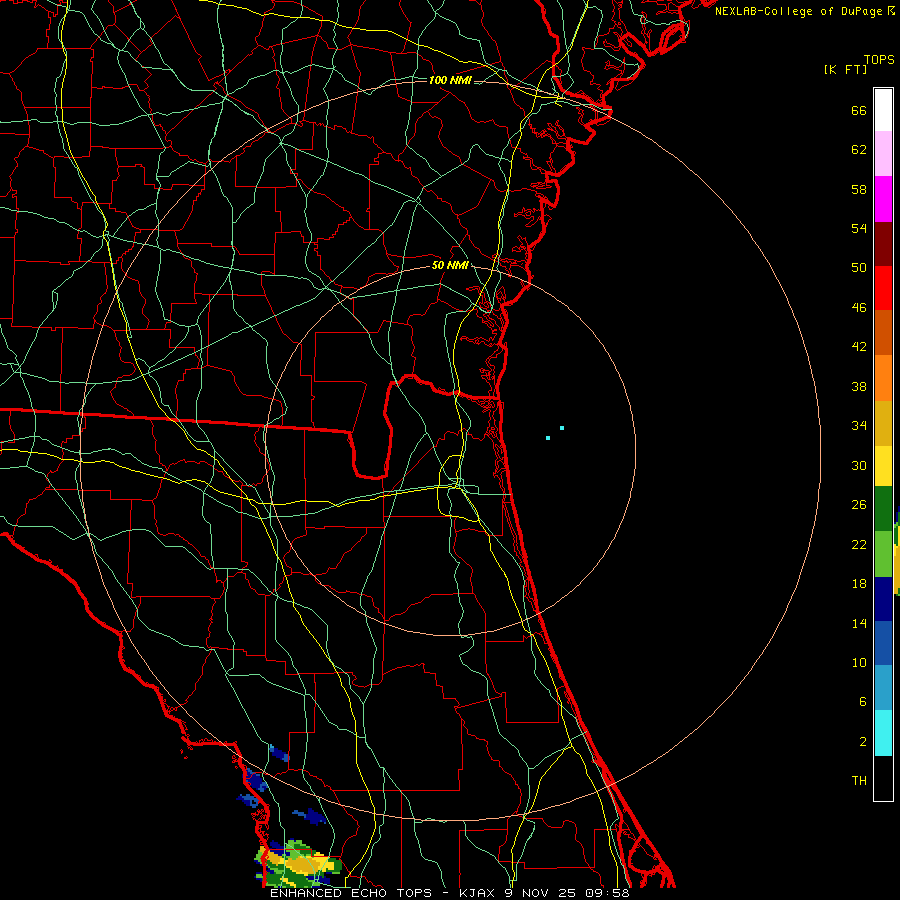Click legend value '46'
This screenshot has width=900, height=900.
(859, 308)
